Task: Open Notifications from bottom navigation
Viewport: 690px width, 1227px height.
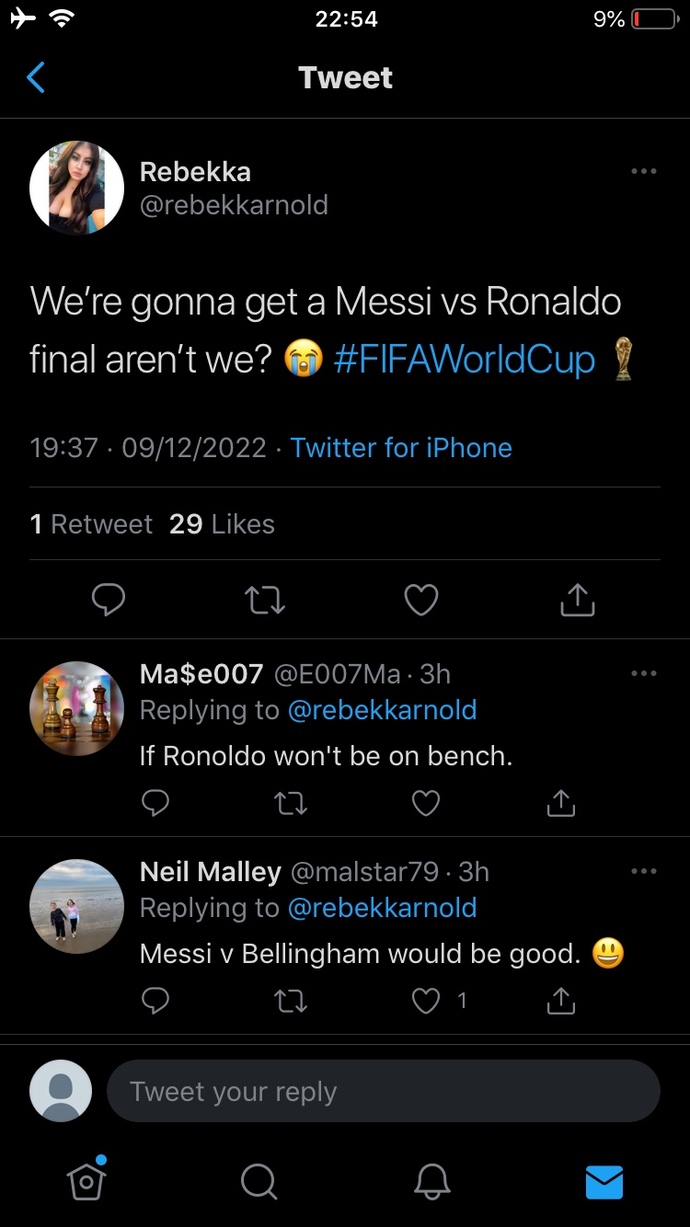Action: 432,1181
